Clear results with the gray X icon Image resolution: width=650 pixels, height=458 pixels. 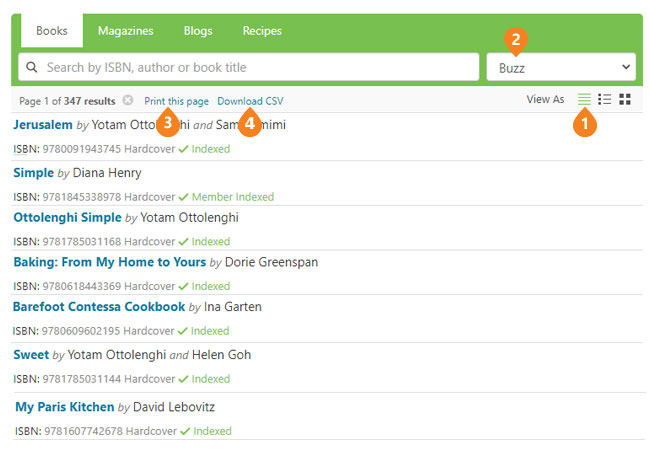(x=128, y=100)
